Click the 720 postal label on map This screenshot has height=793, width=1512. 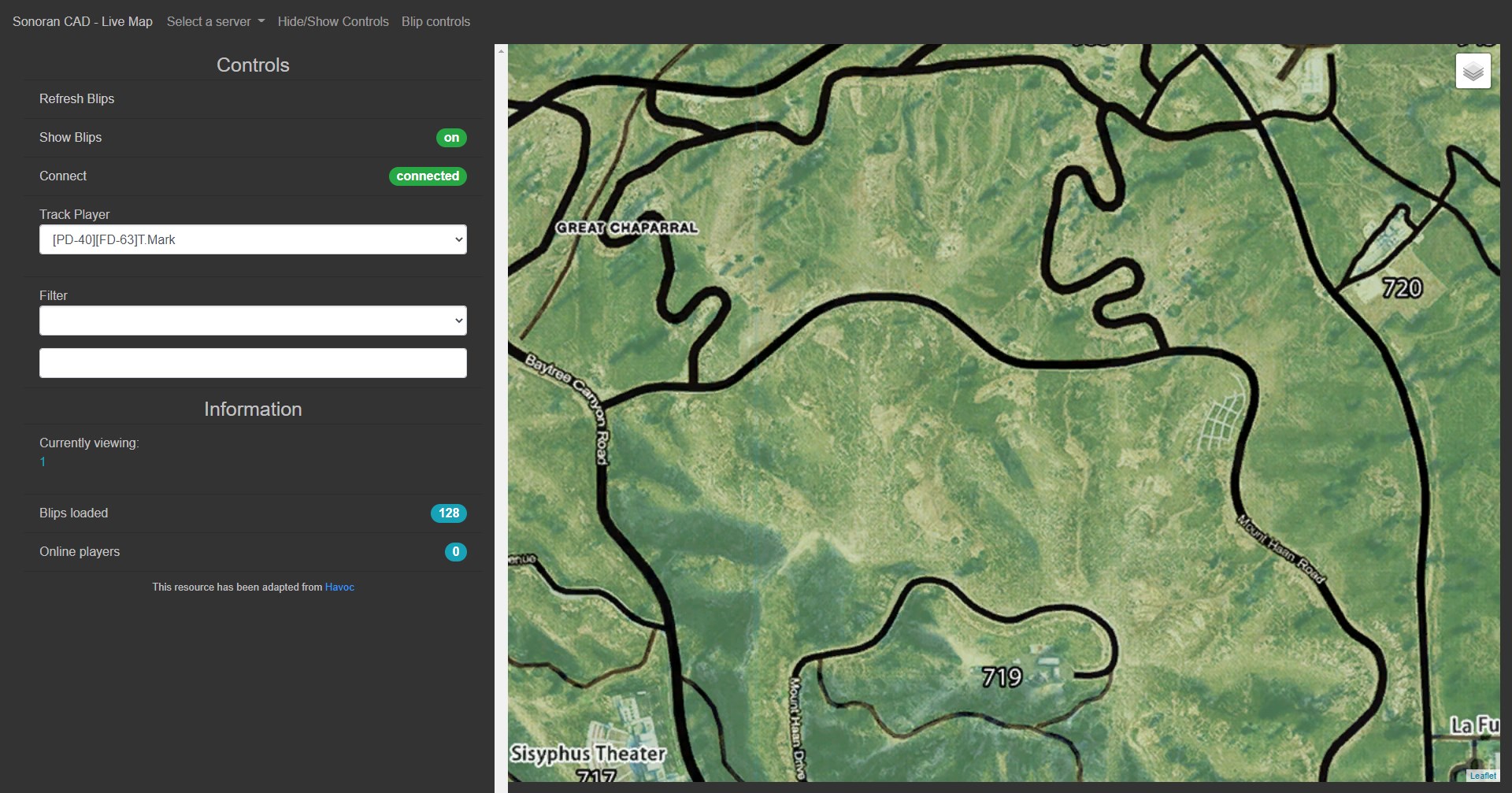click(1403, 288)
